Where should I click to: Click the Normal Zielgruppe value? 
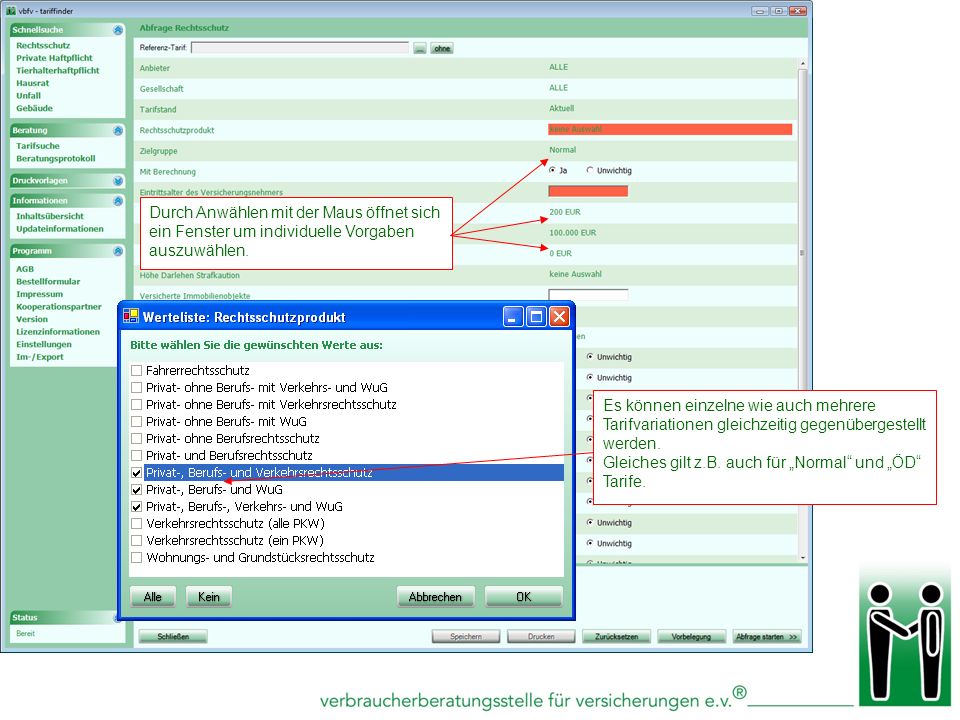[x=562, y=150]
